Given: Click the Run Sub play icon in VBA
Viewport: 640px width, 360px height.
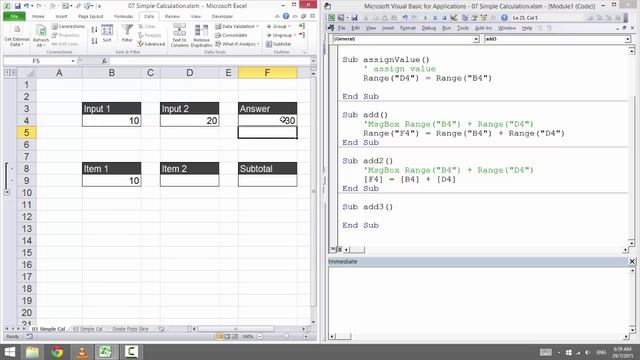Looking at the screenshot, I should pyautogui.click(x=425, y=18).
